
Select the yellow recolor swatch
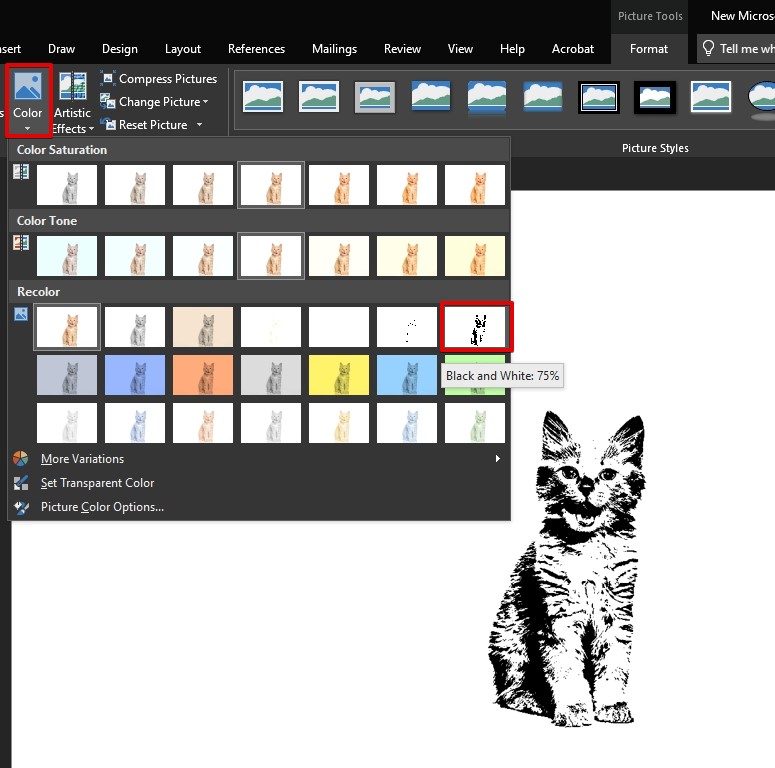339,375
